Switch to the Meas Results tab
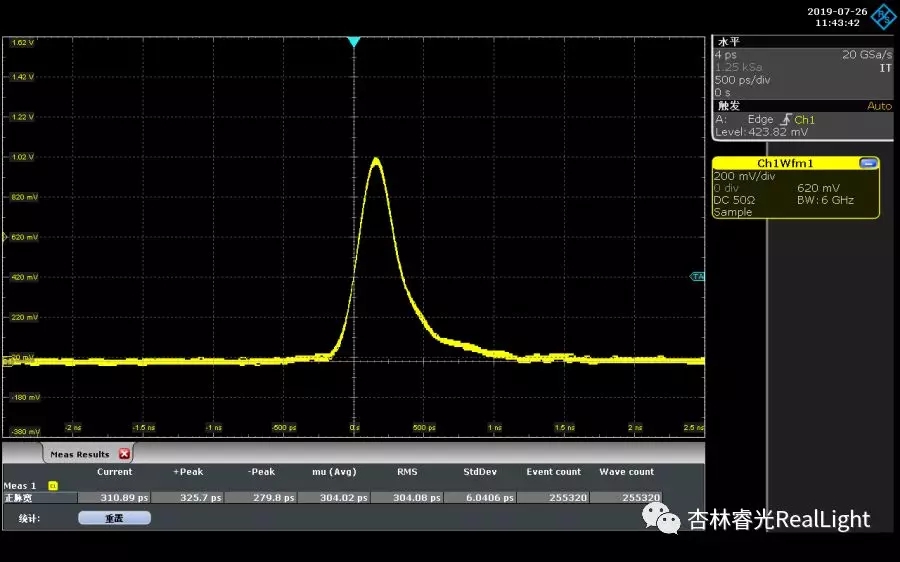This screenshot has height=562, width=900. point(80,455)
